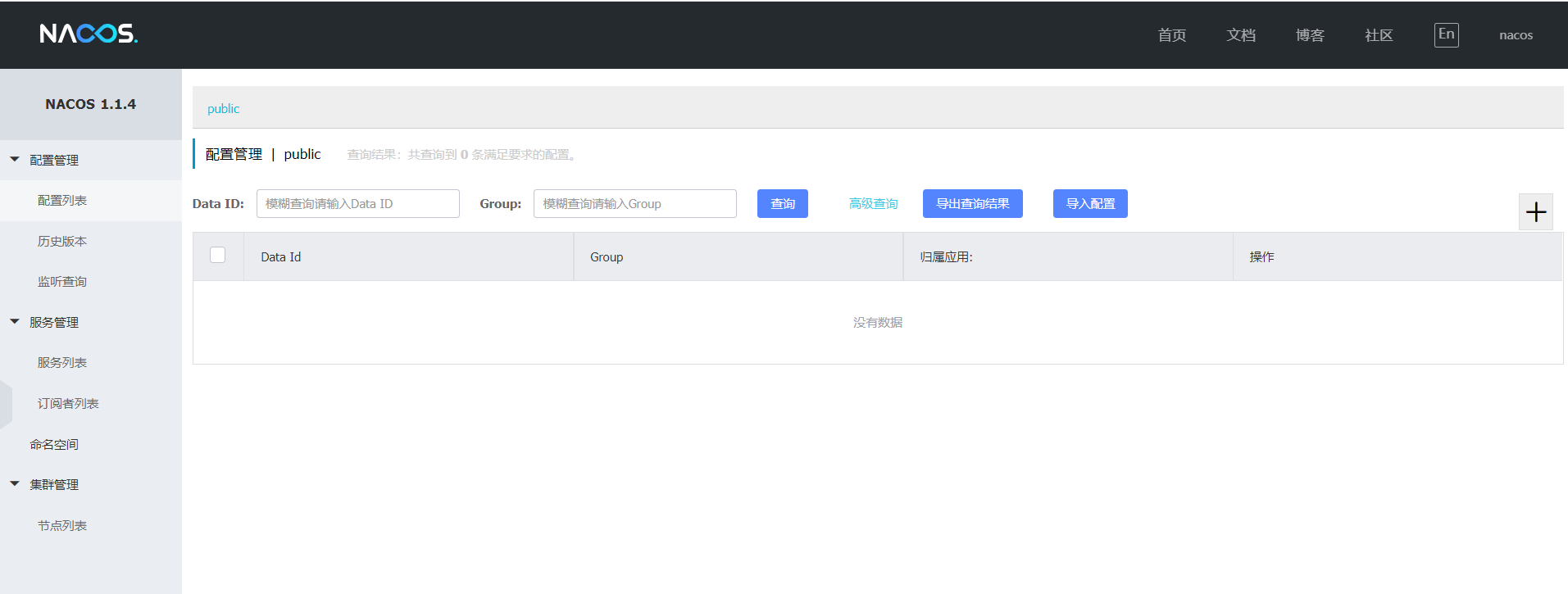Screen dimensions: 1568x594
Task: Toggle the select-all checkbox in table header
Action: click(x=218, y=255)
